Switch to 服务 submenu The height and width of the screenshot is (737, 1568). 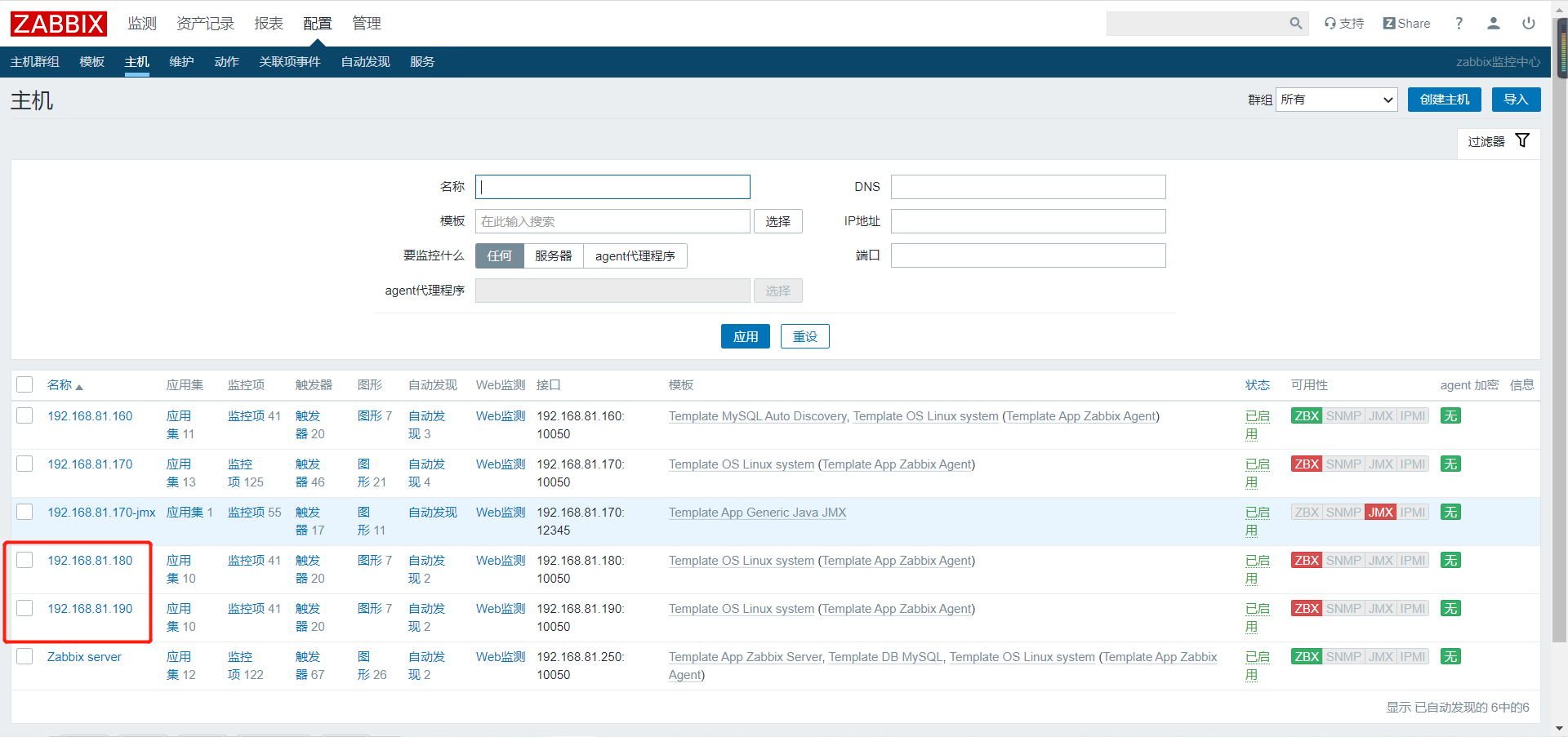[422, 62]
